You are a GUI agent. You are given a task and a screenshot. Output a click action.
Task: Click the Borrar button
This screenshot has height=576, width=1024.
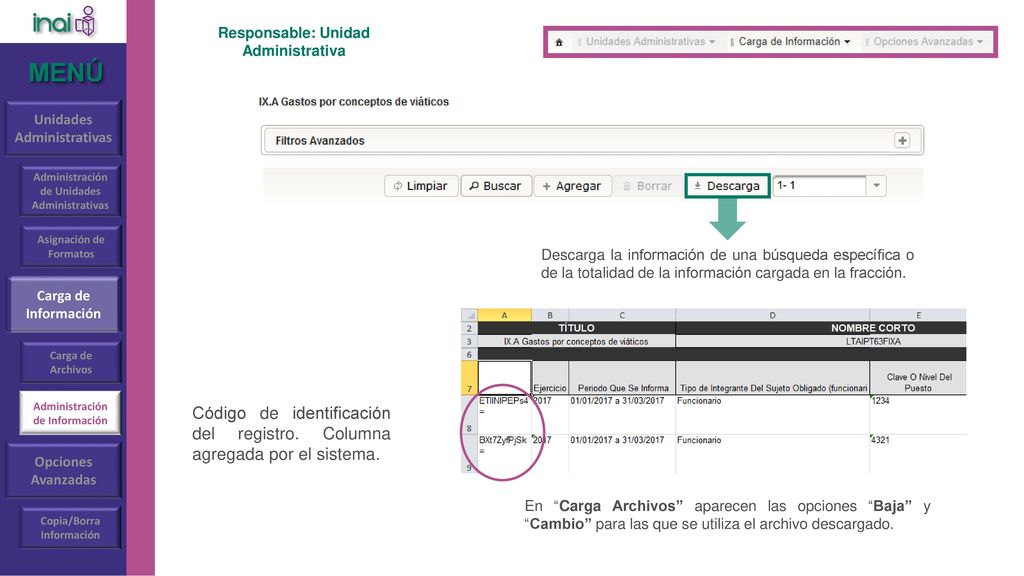(x=647, y=186)
